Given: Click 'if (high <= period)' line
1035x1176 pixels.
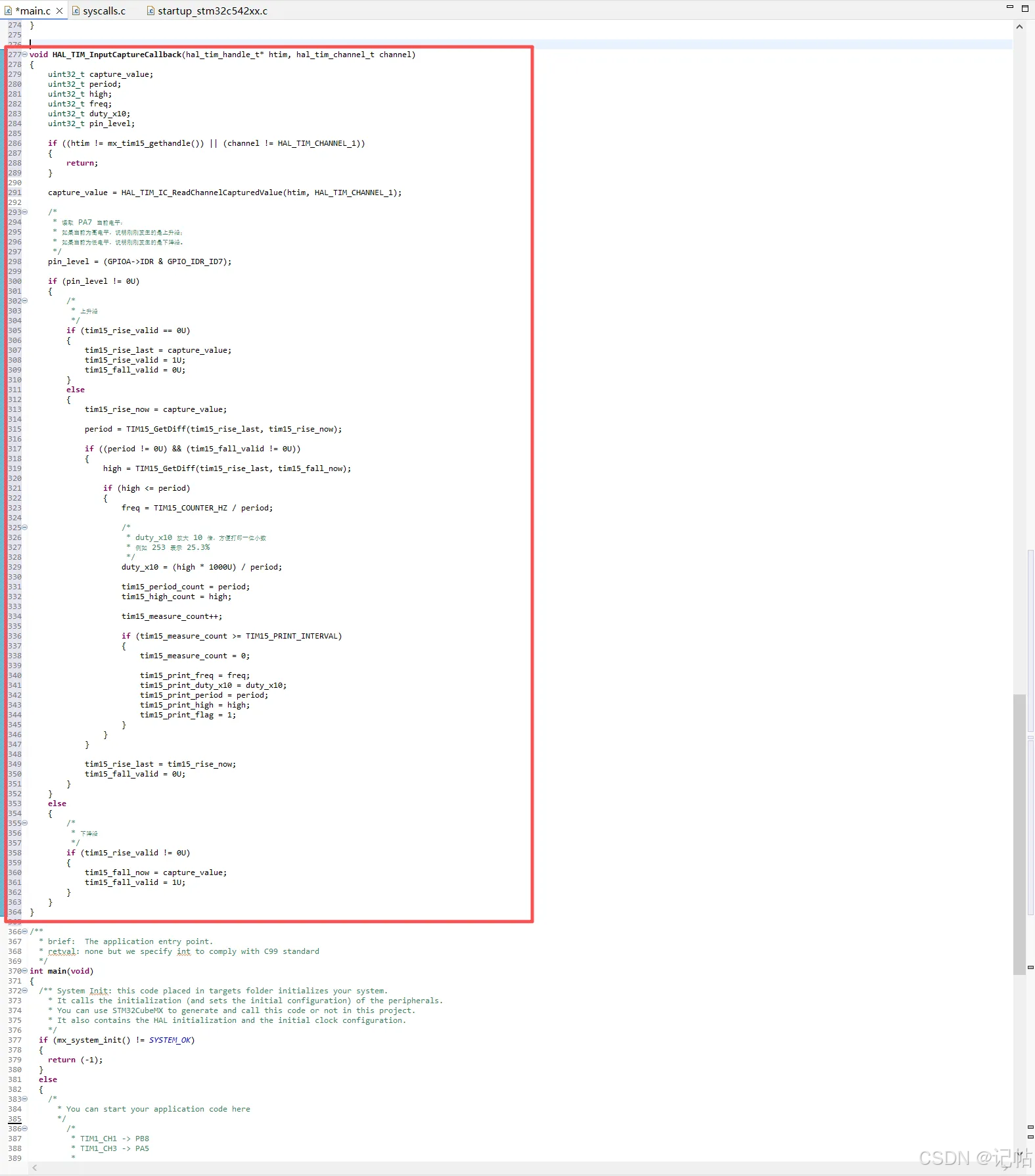Looking at the screenshot, I should pyautogui.click(x=147, y=488).
